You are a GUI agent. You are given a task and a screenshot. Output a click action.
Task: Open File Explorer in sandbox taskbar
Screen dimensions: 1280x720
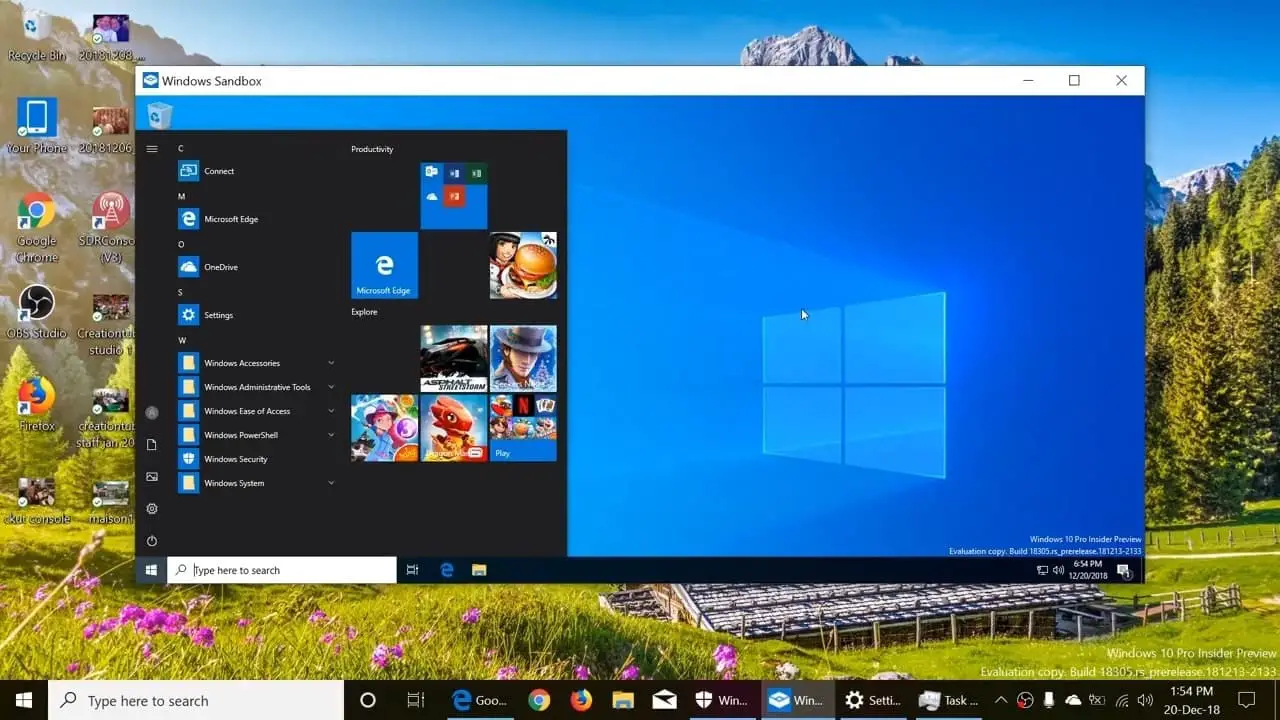(479, 570)
